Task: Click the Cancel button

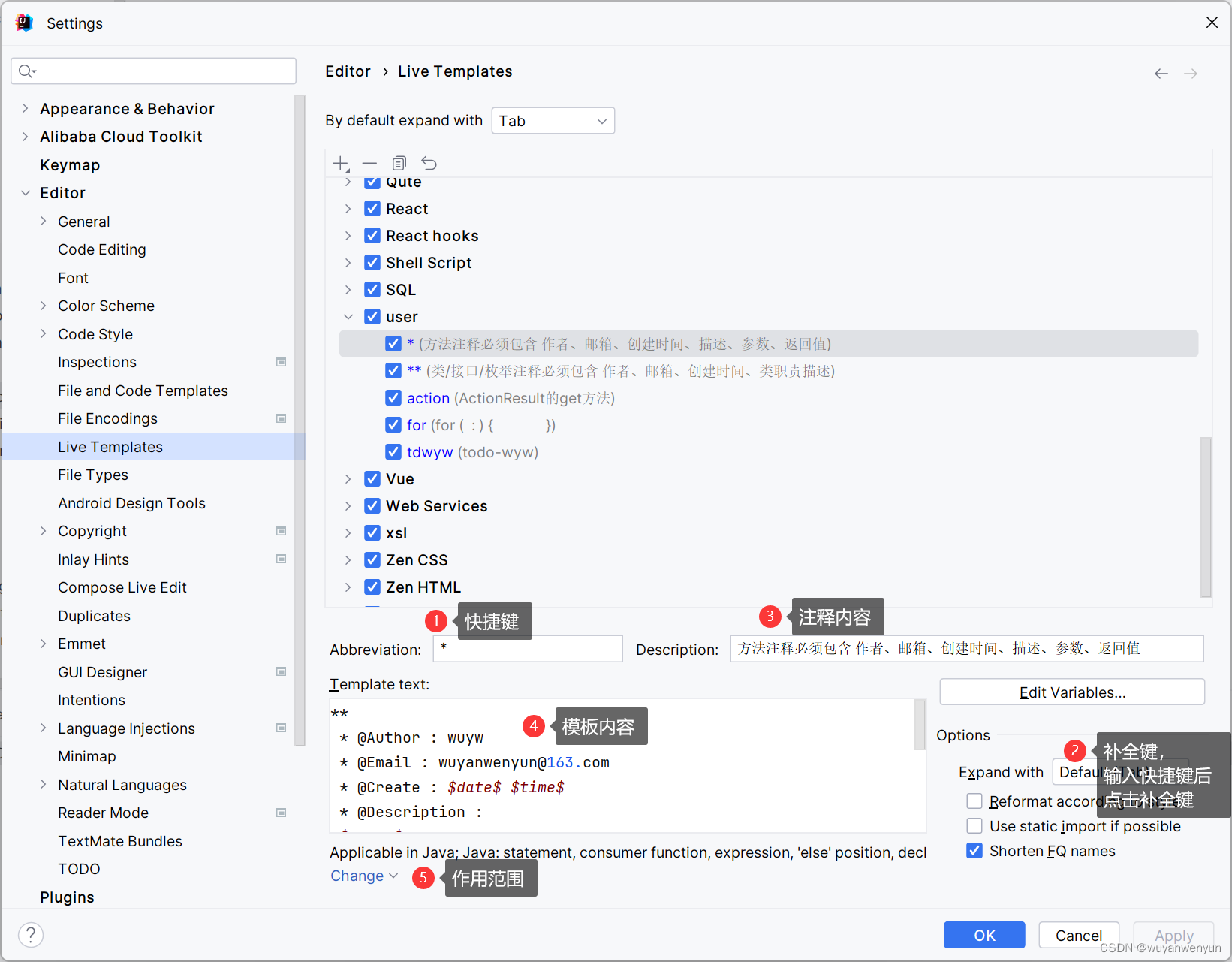Action: pos(1079,935)
